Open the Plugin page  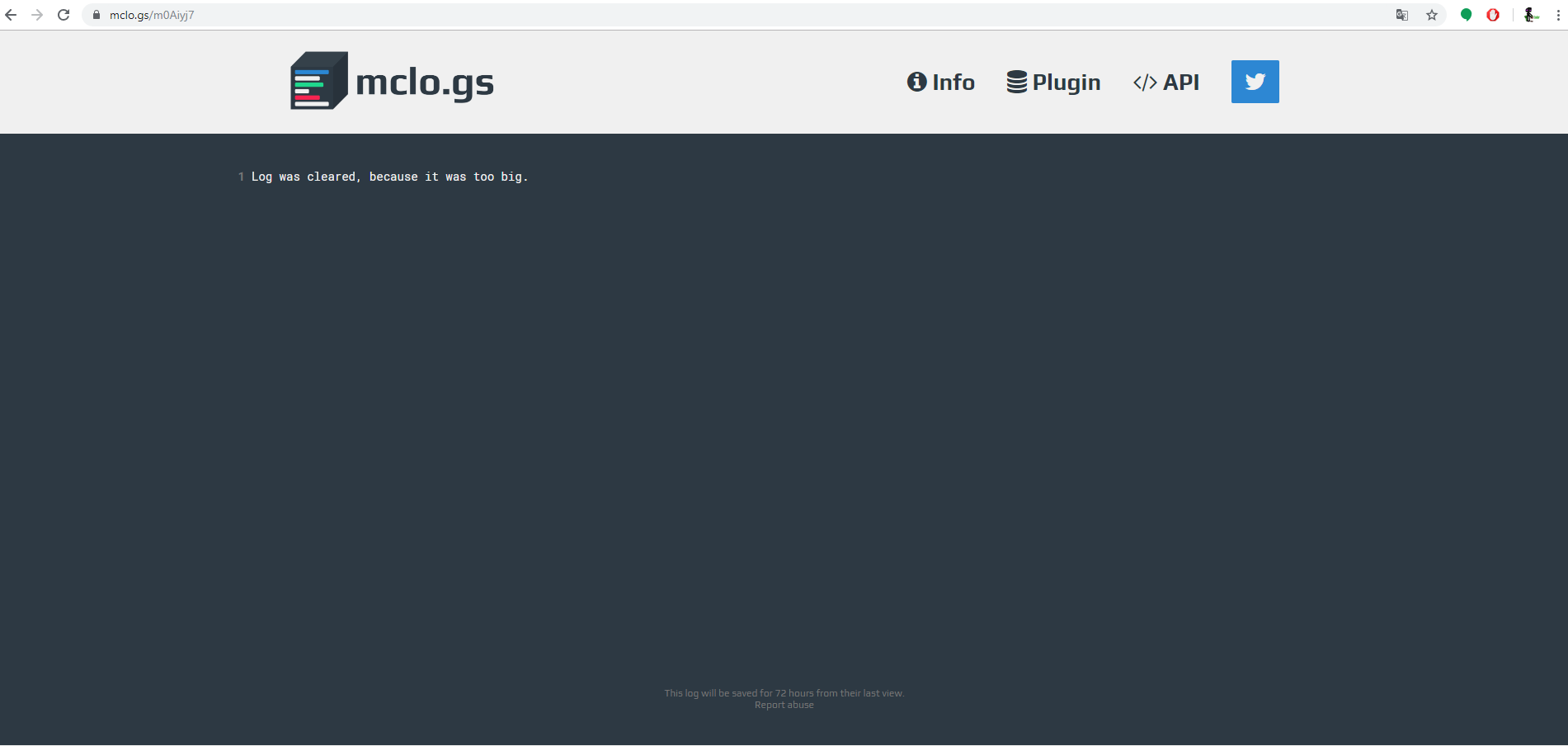click(1053, 82)
